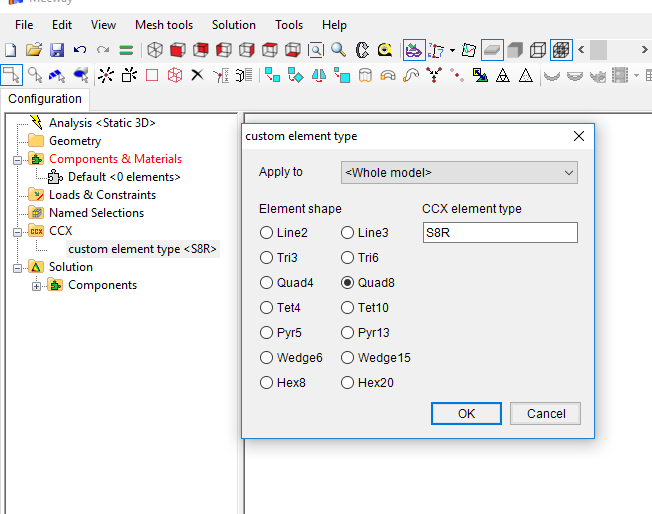
Task: Open the animation dropdown arrow in toolbar
Action: click(x=636, y=76)
